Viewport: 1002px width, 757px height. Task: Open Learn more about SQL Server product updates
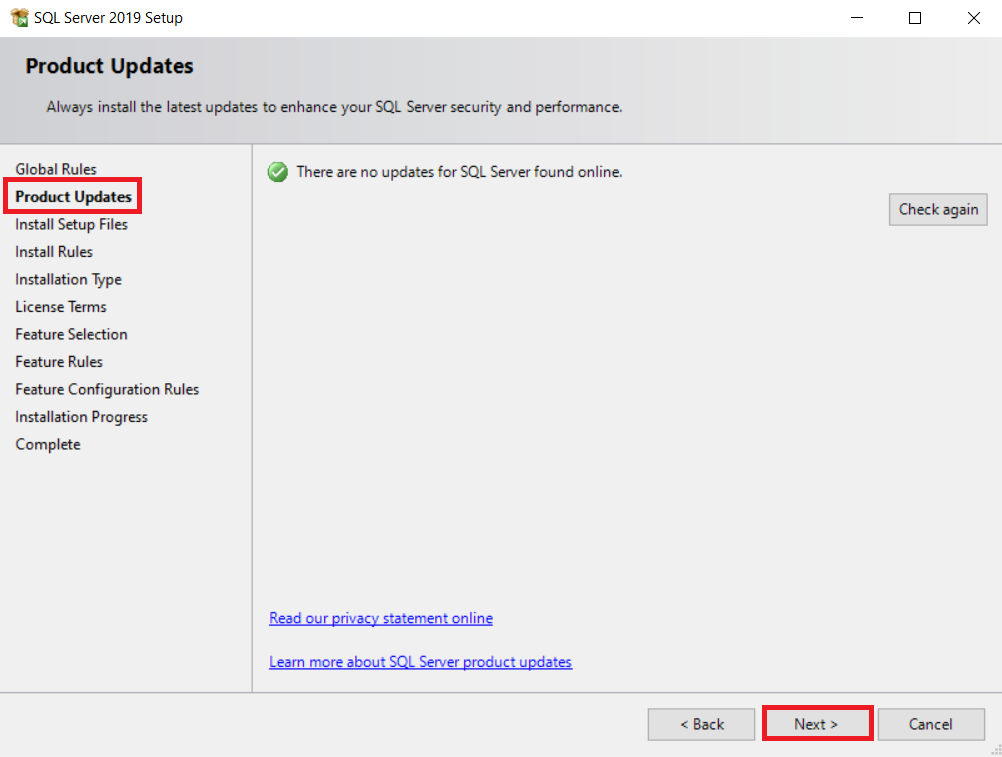(420, 662)
